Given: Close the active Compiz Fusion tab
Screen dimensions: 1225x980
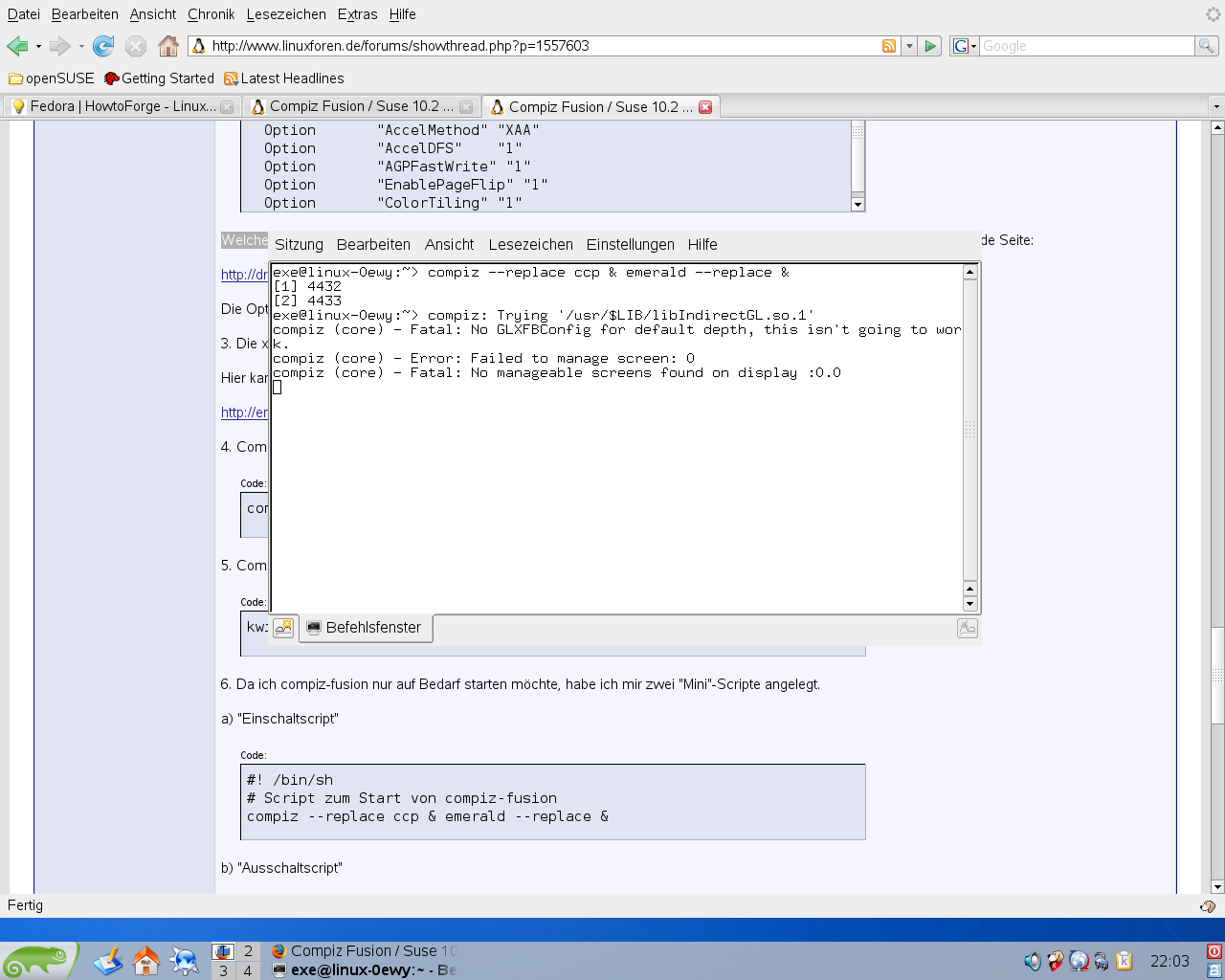Looking at the screenshot, I should (x=705, y=107).
